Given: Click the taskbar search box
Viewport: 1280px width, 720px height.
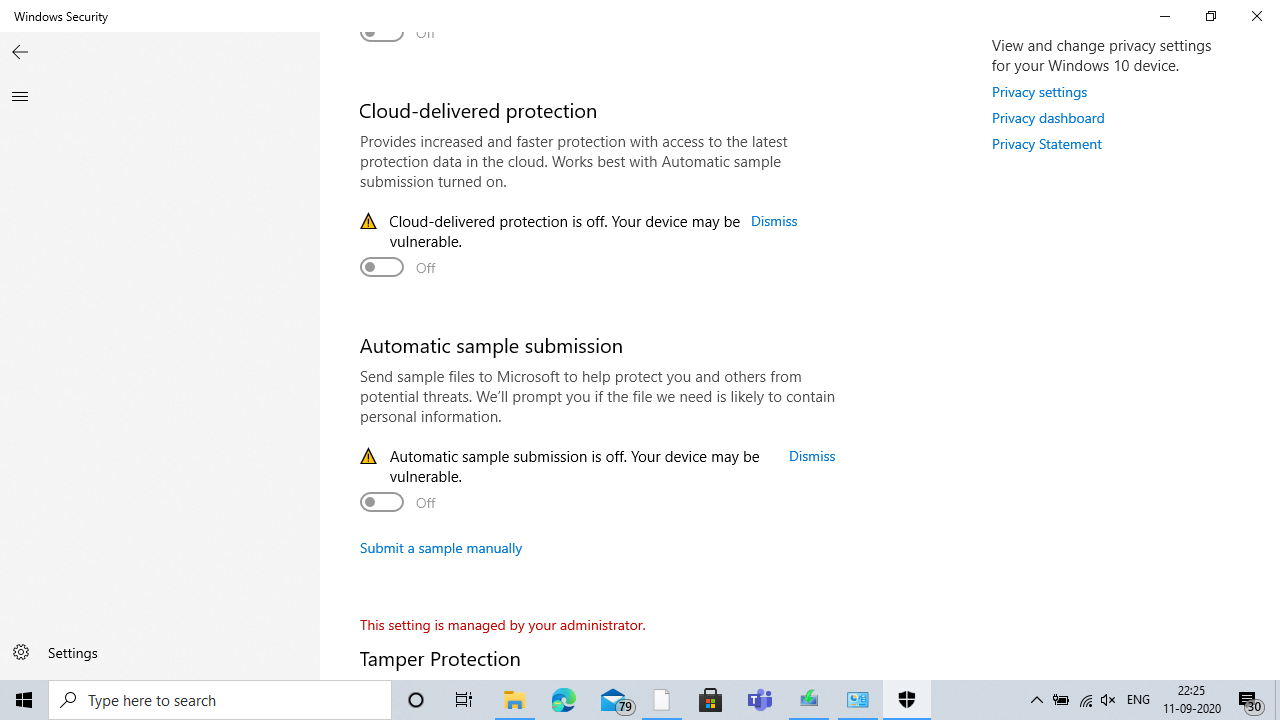Looking at the screenshot, I should [220, 700].
